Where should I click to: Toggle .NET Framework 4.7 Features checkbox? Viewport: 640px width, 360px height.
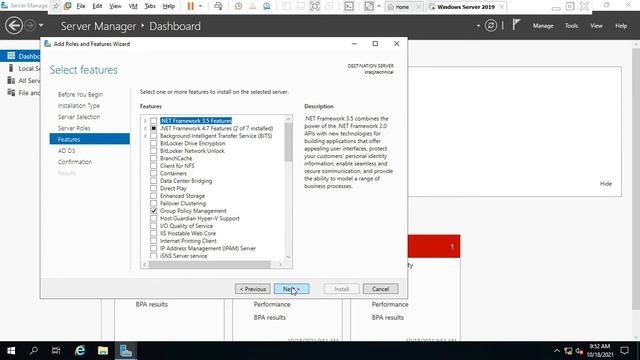(x=153, y=128)
